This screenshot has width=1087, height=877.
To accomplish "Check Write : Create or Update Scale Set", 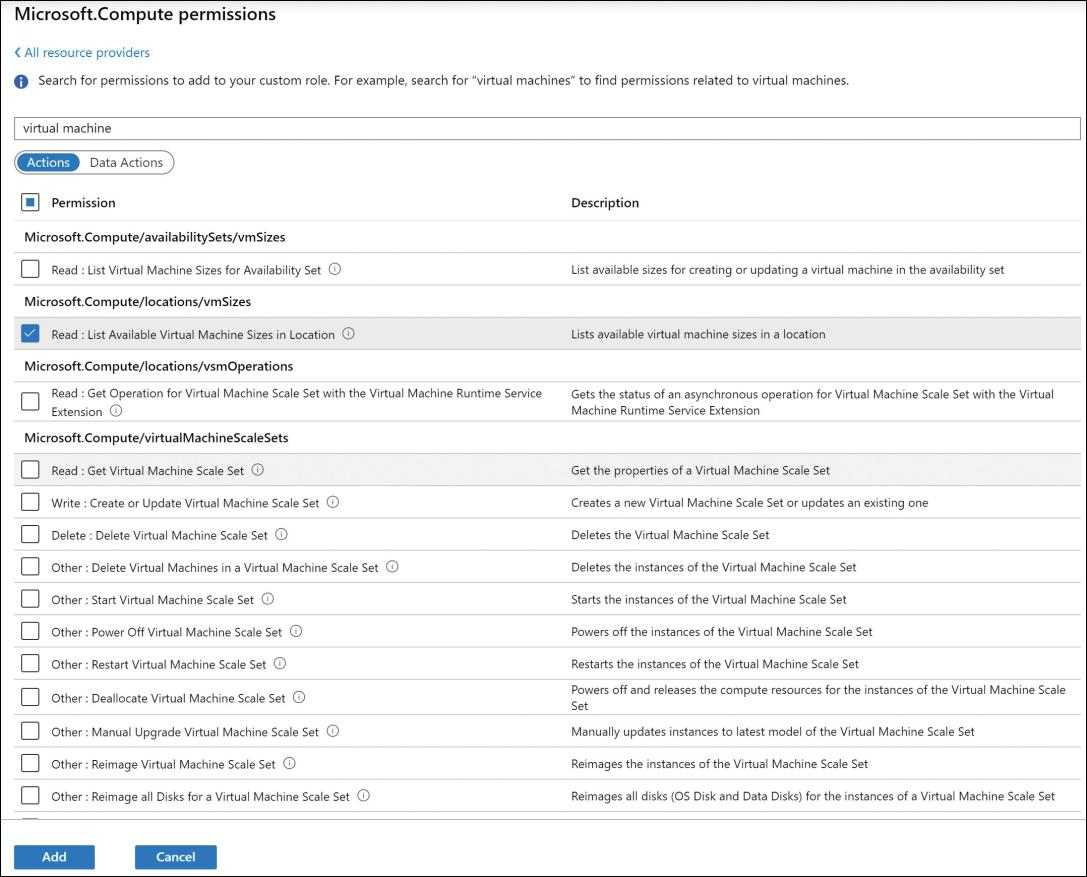I will [x=30, y=502].
